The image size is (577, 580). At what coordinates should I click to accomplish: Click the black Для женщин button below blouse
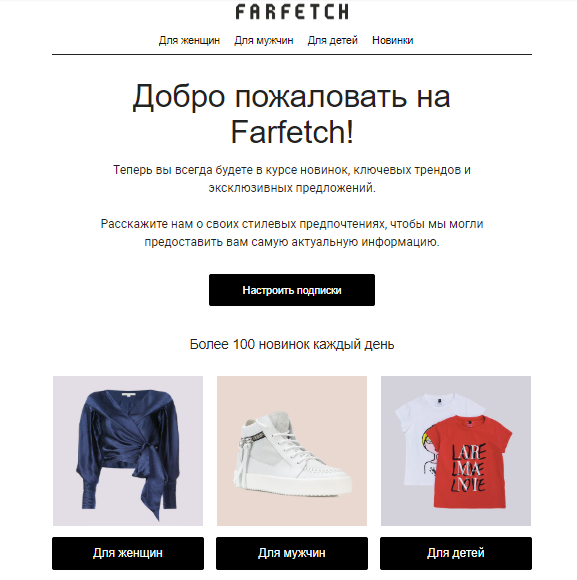point(128,553)
